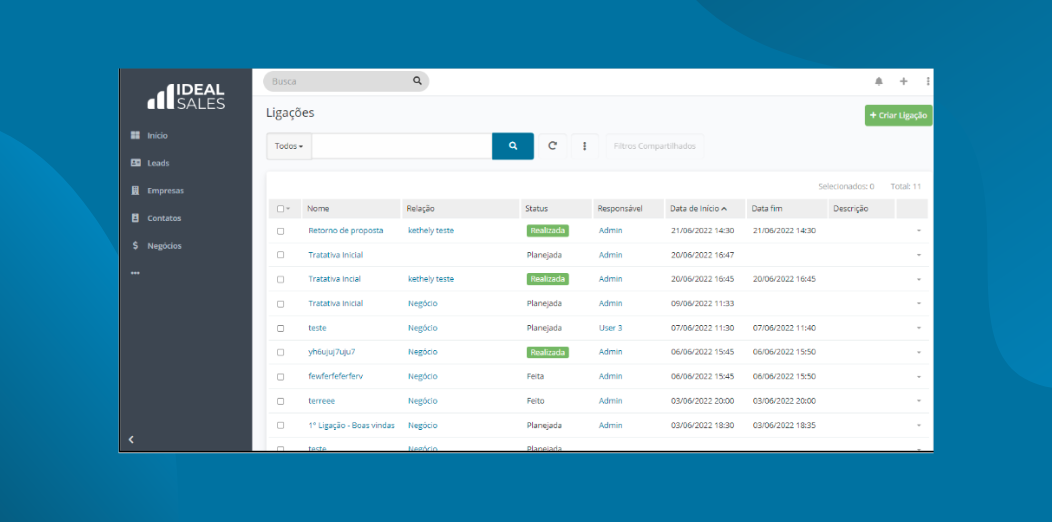The width and height of the screenshot is (1052, 522).
Task: Click the refresh list icon
Action: point(553,146)
